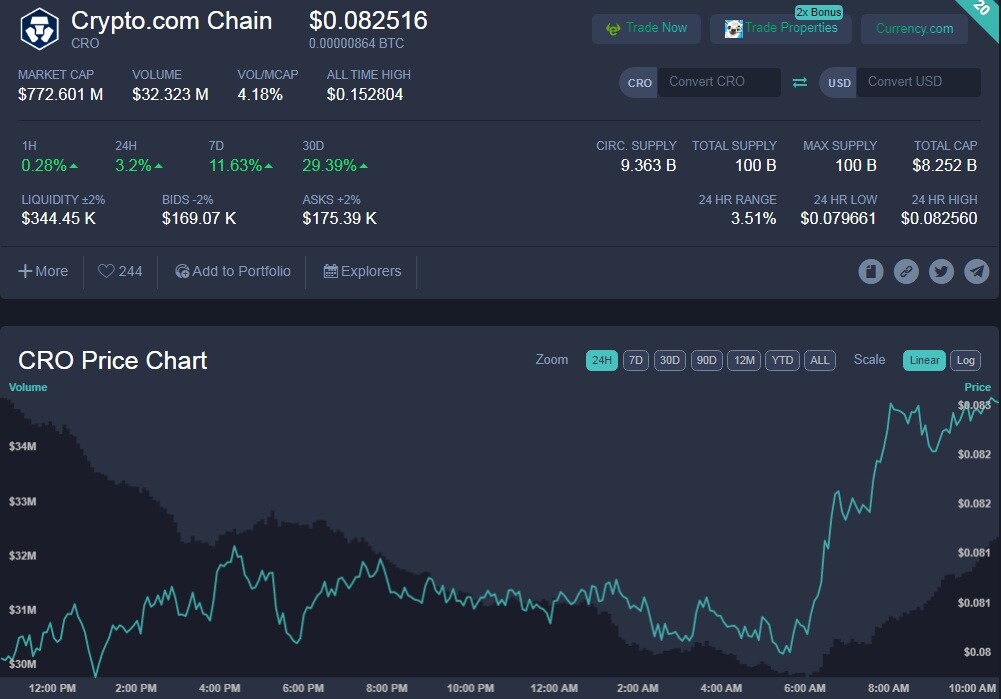Click the swap currencies arrows icon
The height and width of the screenshot is (699, 1001).
coord(800,82)
